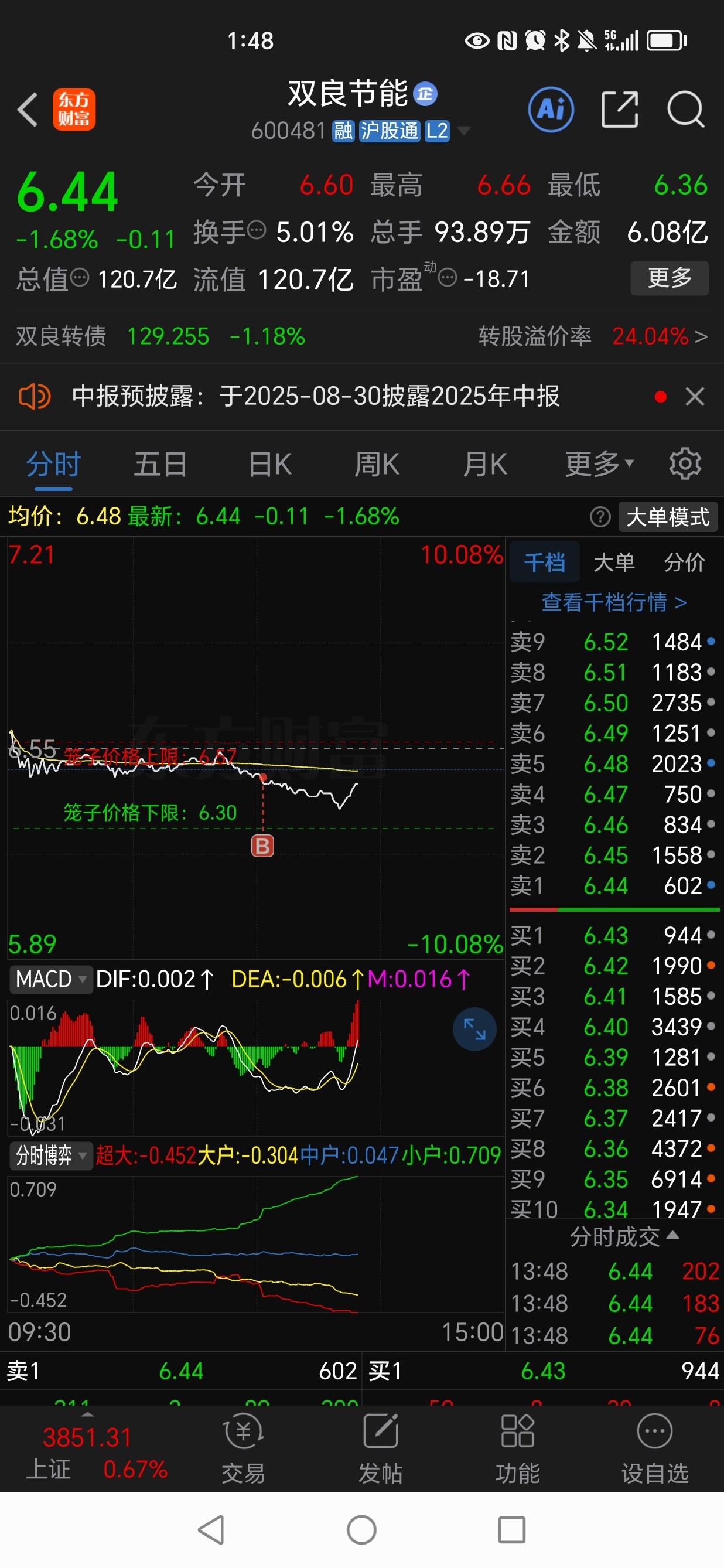This screenshot has width=724, height=1568.
Task: Open the 功能 functions icon
Action: pyautogui.click(x=517, y=1448)
